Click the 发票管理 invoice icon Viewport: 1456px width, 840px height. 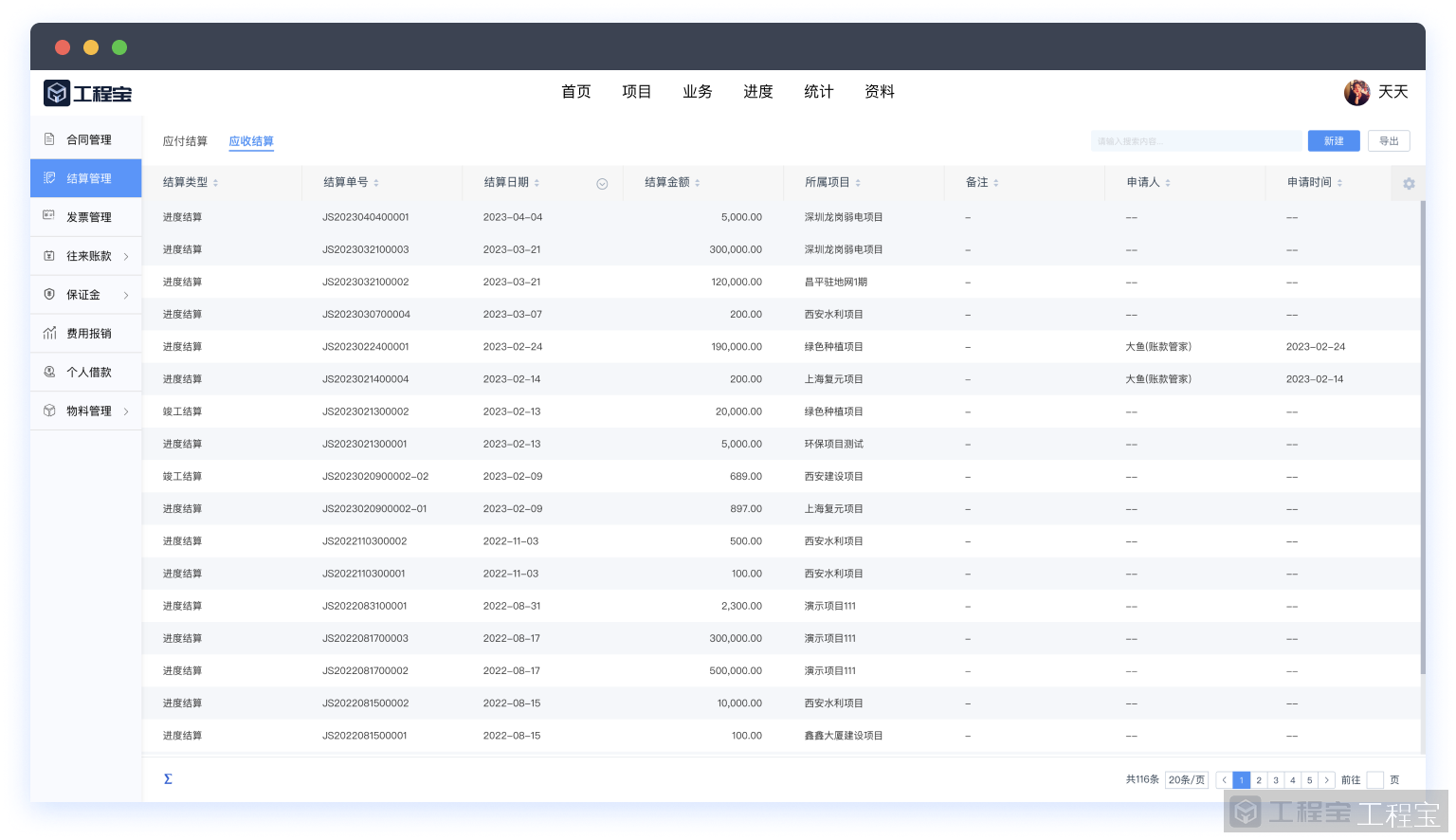click(x=49, y=216)
